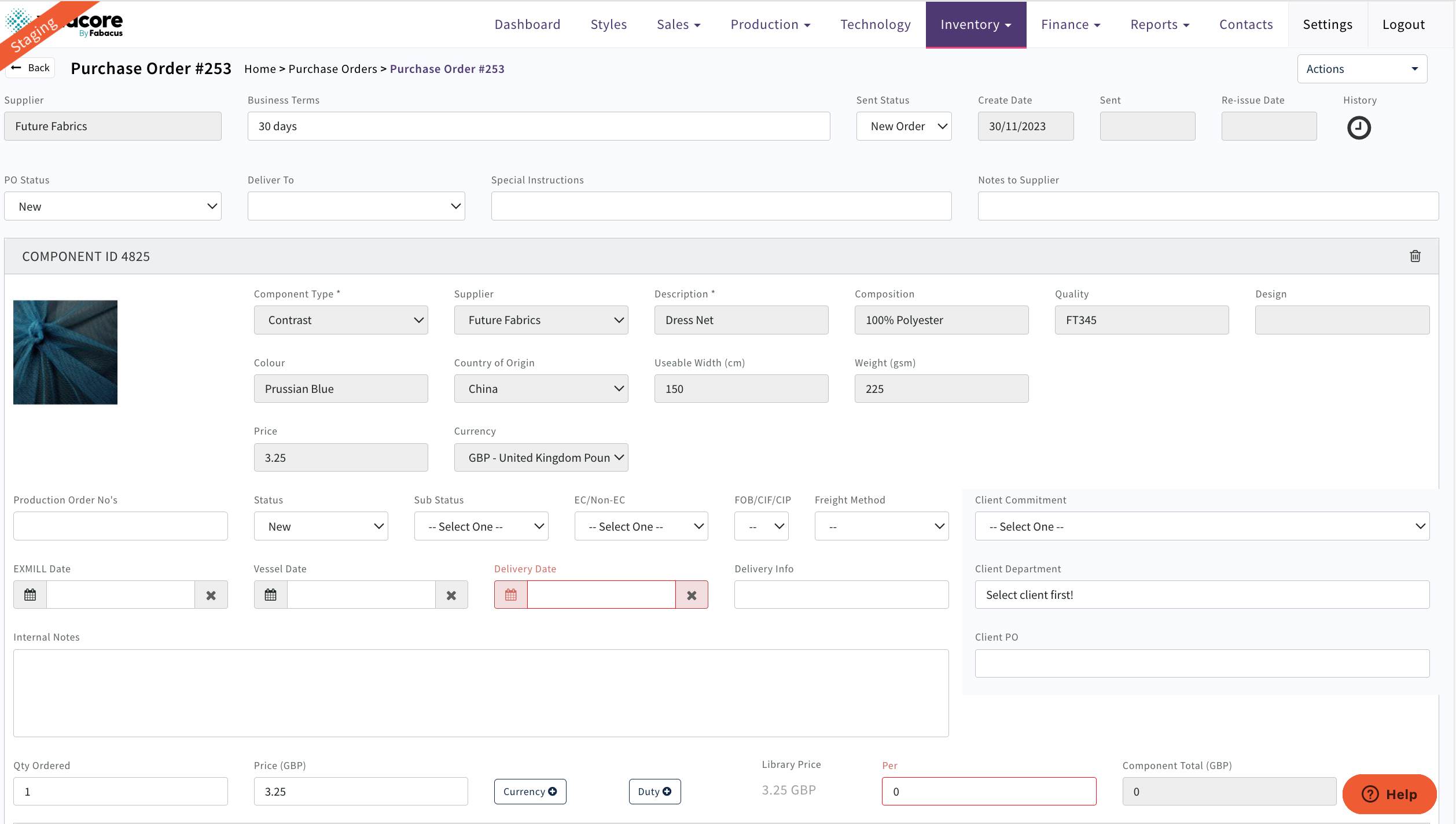The image size is (1456, 824).
Task: Open the Freight Method dropdown
Action: tap(881, 526)
